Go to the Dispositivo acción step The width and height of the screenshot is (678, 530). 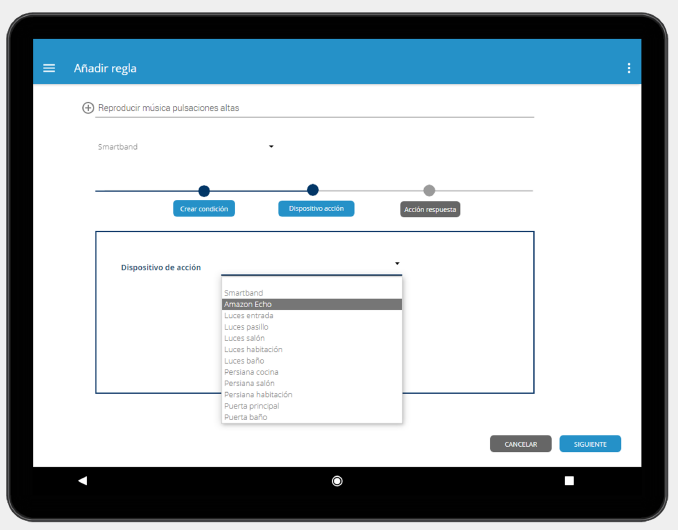coord(316,208)
